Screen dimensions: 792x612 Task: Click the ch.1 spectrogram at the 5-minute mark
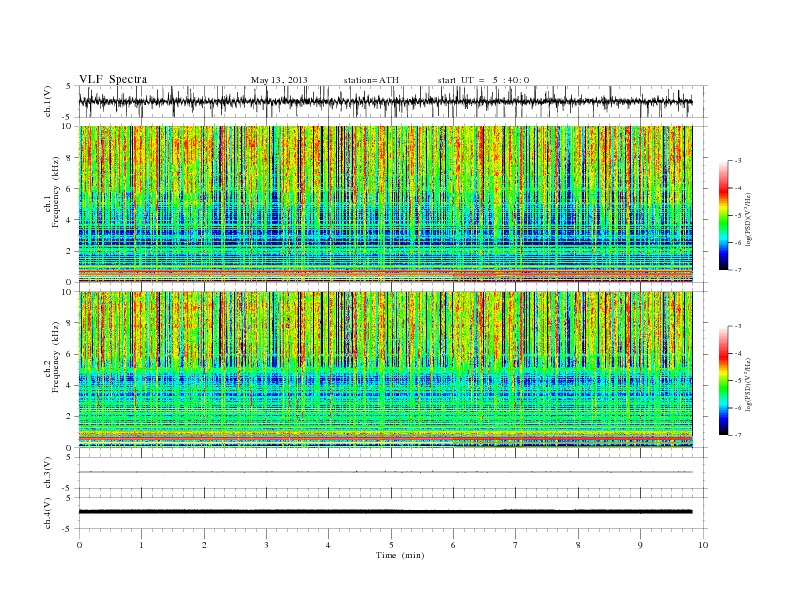click(x=391, y=204)
